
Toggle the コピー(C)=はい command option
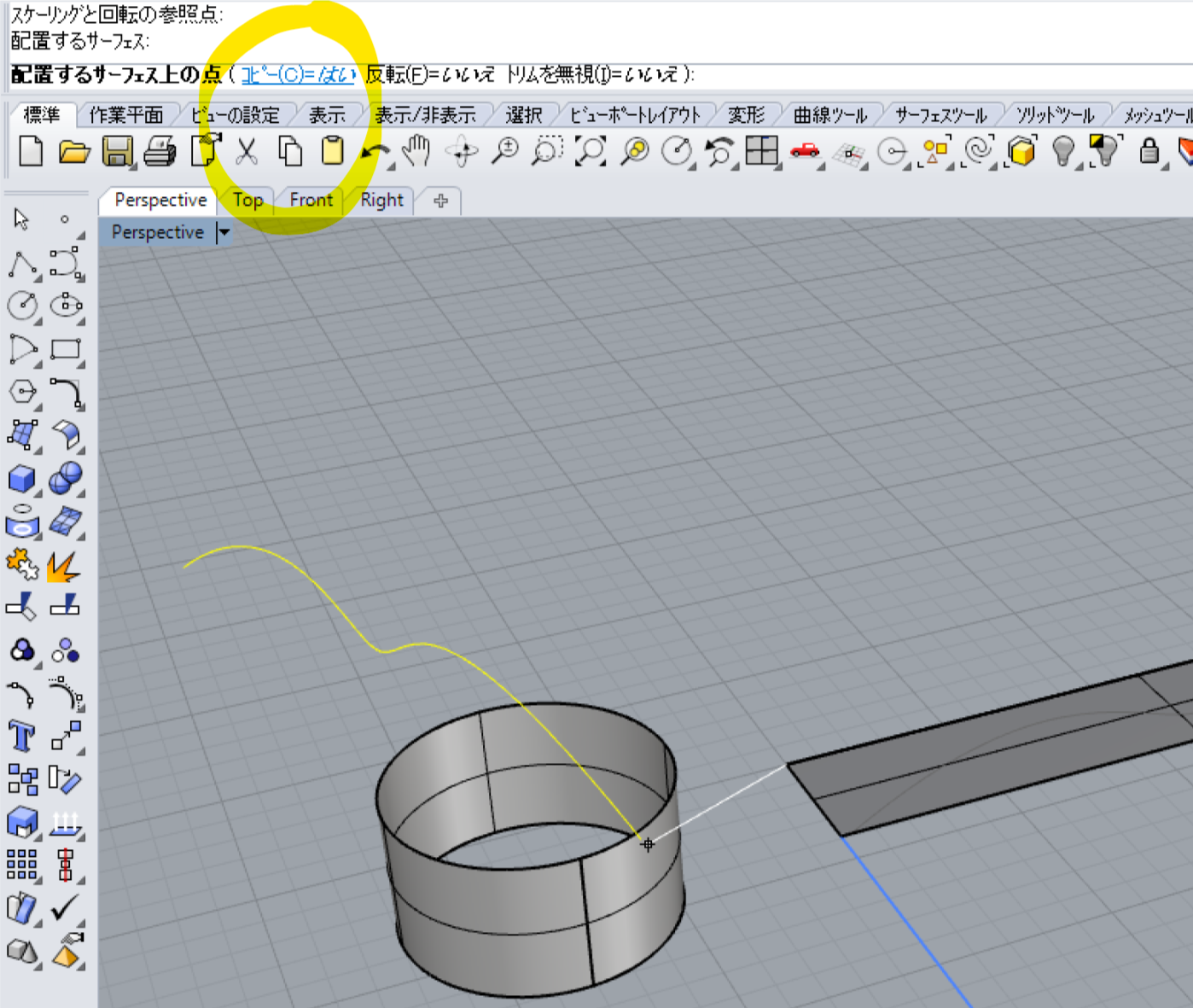click(299, 75)
